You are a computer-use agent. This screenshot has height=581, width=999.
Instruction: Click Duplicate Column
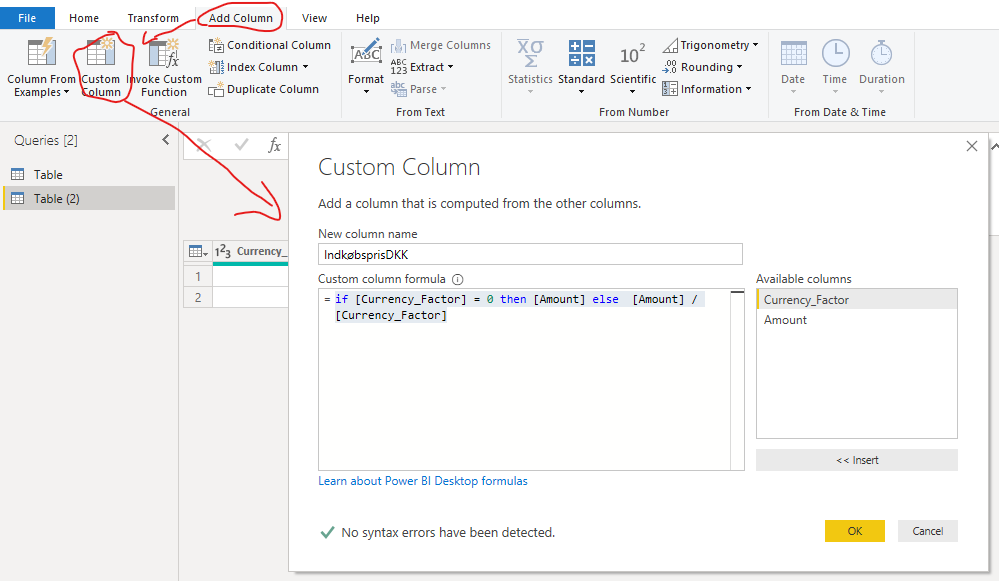(x=263, y=89)
